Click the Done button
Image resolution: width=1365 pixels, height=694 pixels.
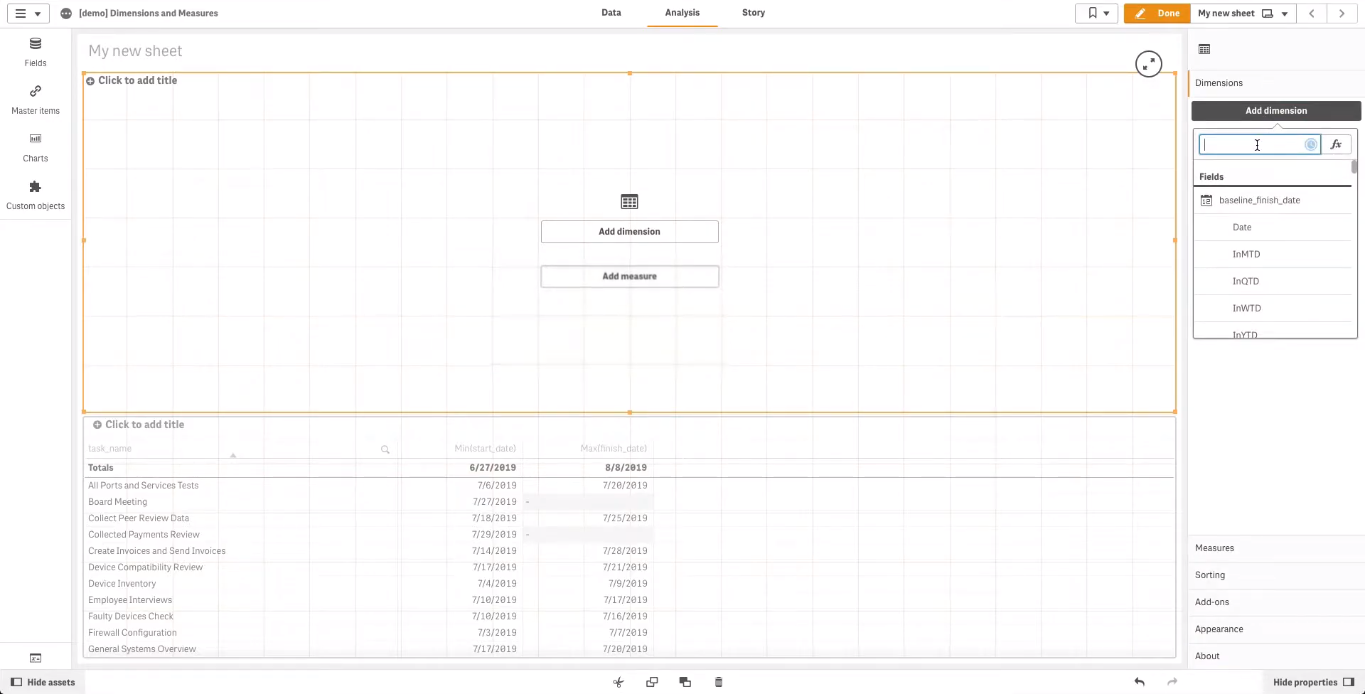tap(1157, 13)
